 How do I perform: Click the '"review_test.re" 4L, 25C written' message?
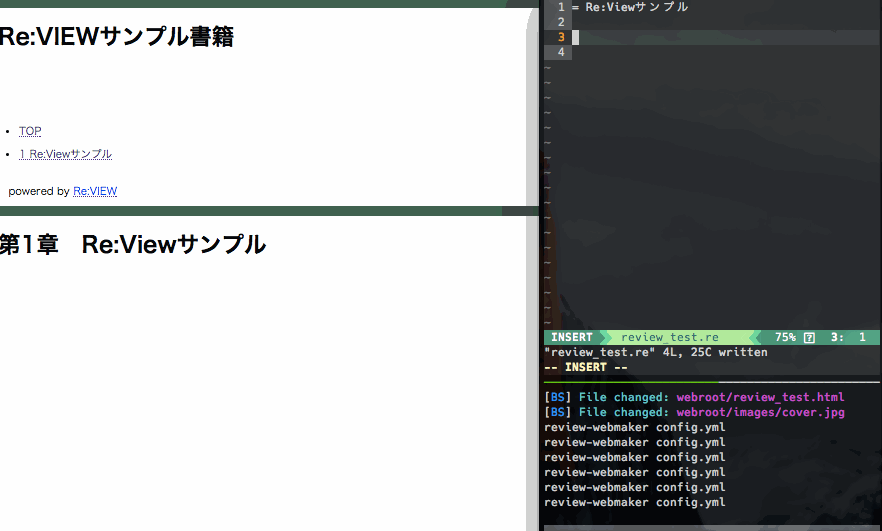(x=656, y=352)
